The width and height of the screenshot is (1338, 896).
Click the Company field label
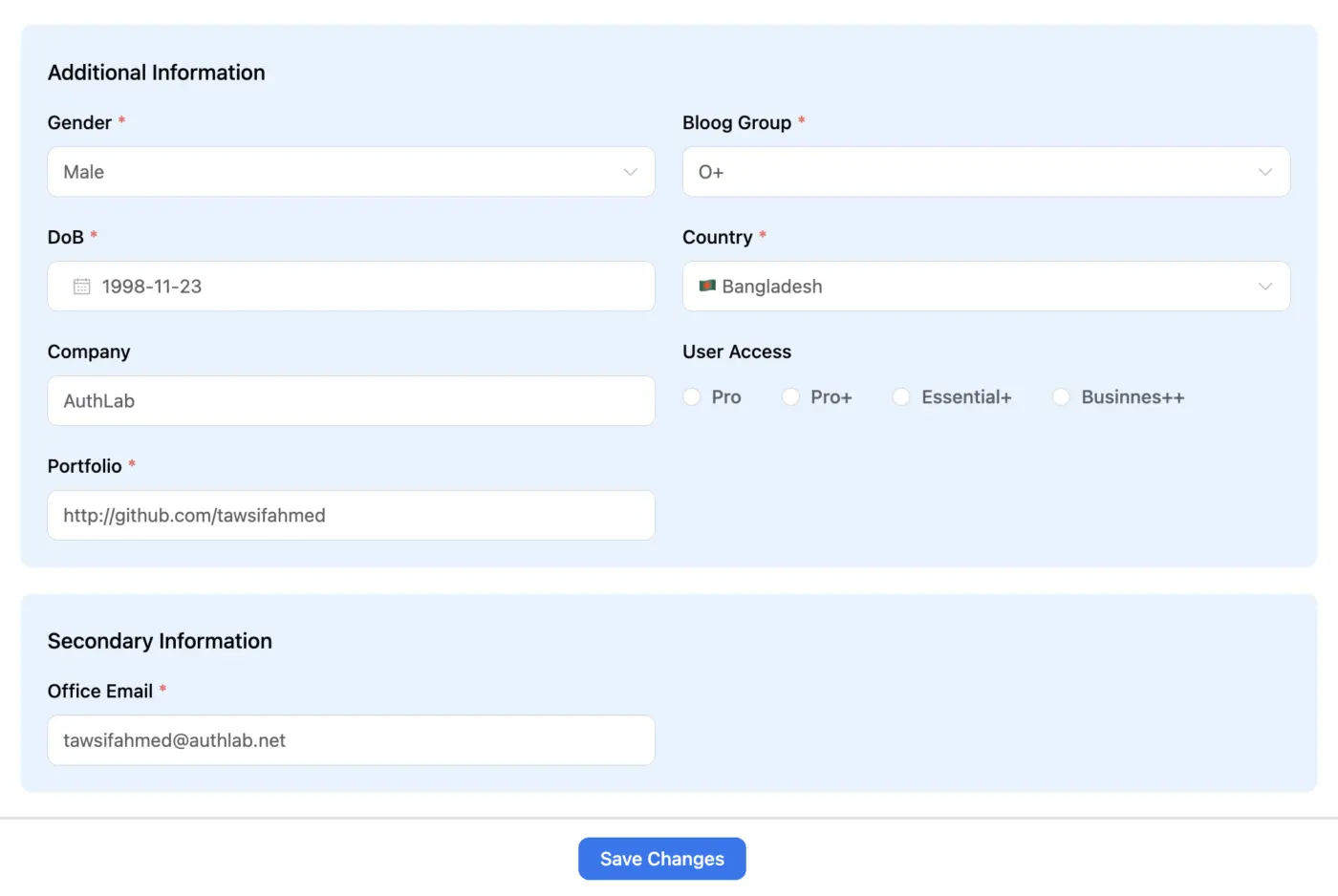click(89, 352)
